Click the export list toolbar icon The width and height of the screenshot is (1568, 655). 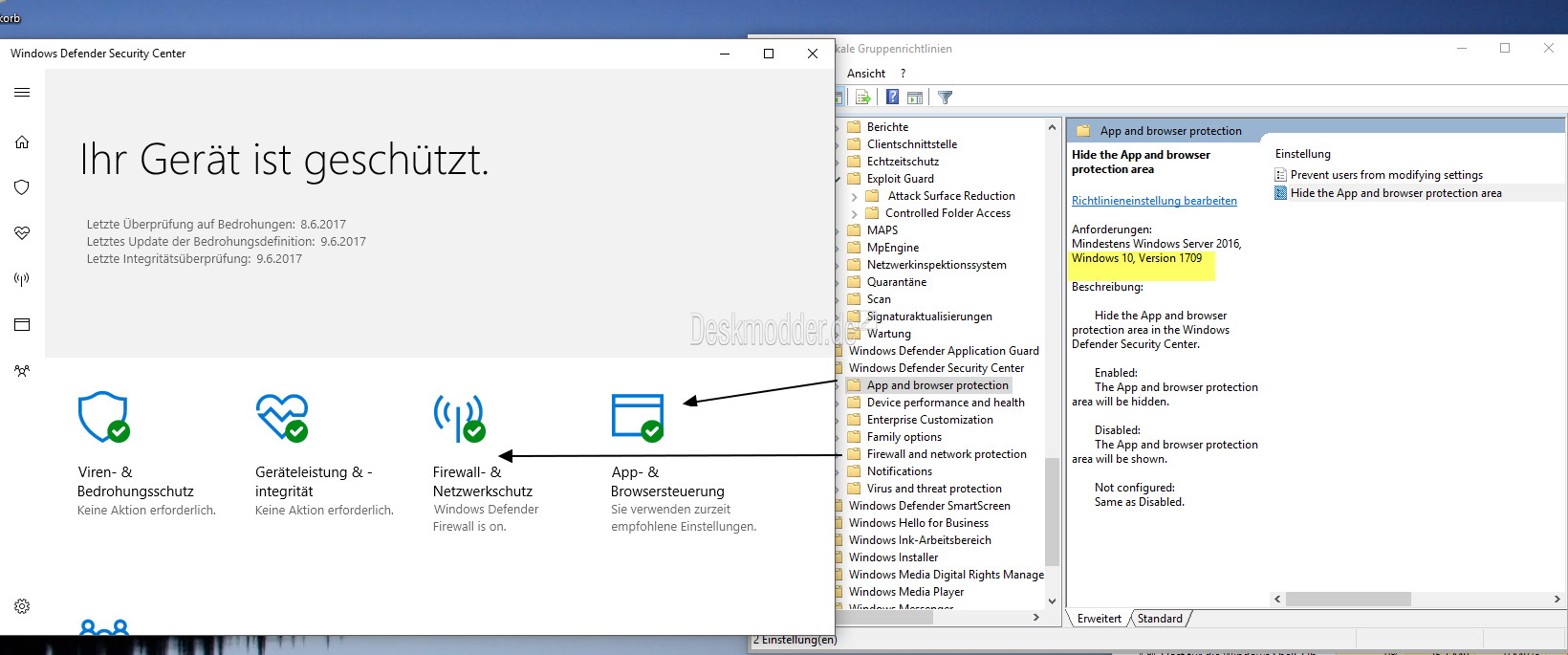[x=863, y=98]
